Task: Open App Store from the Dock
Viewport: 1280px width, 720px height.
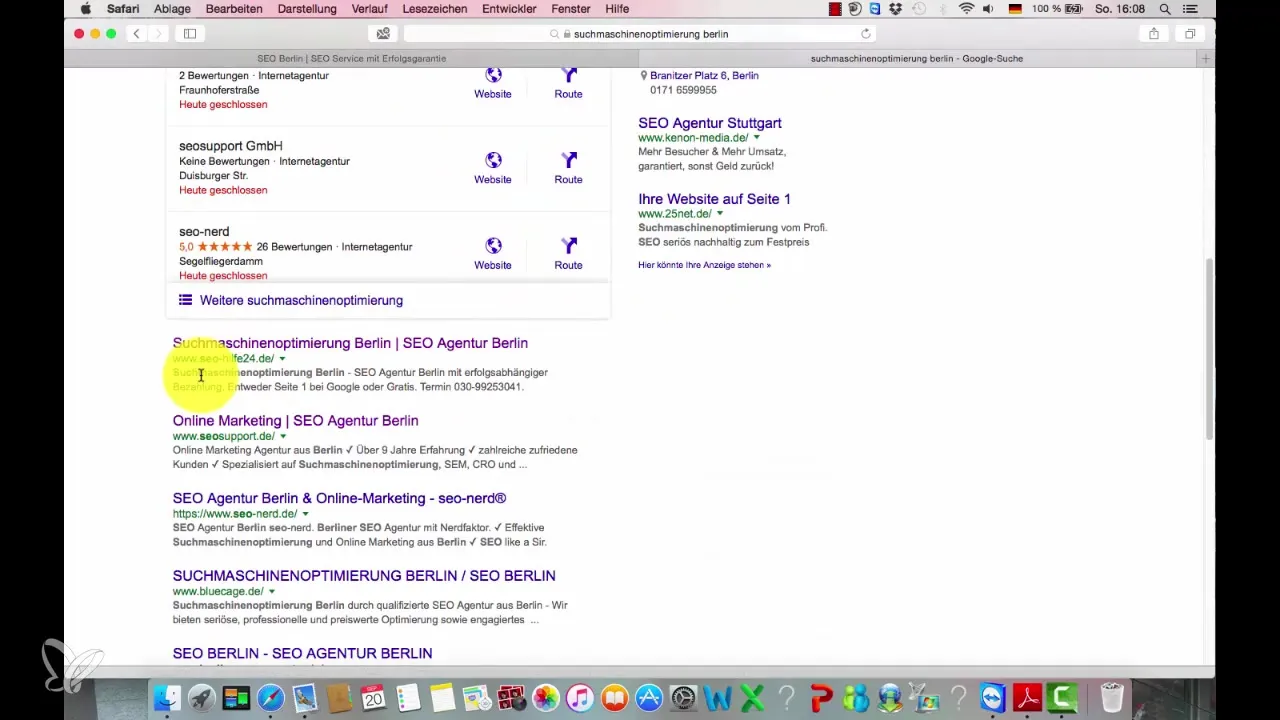Action: point(649,696)
